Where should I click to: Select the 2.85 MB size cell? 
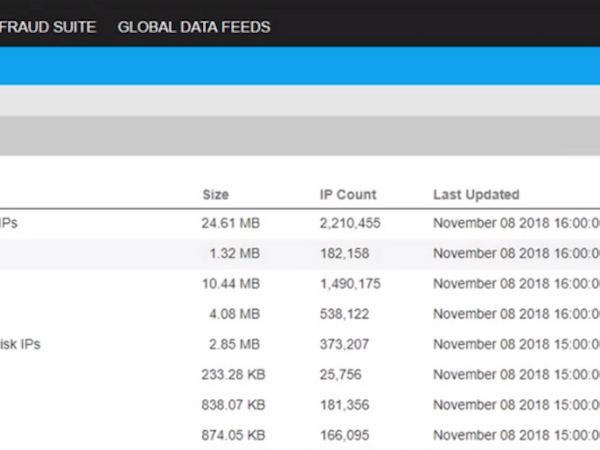click(234, 344)
